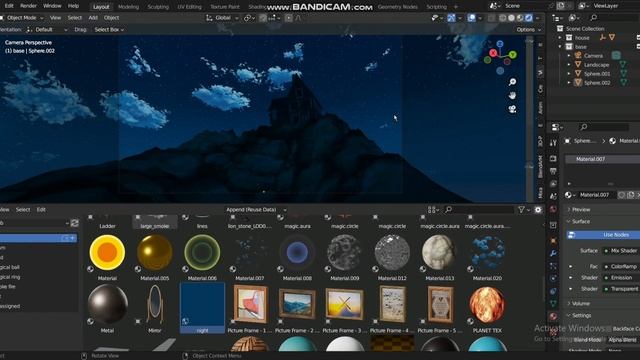Click Mix Shader surface button

pyautogui.click(x=621, y=251)
